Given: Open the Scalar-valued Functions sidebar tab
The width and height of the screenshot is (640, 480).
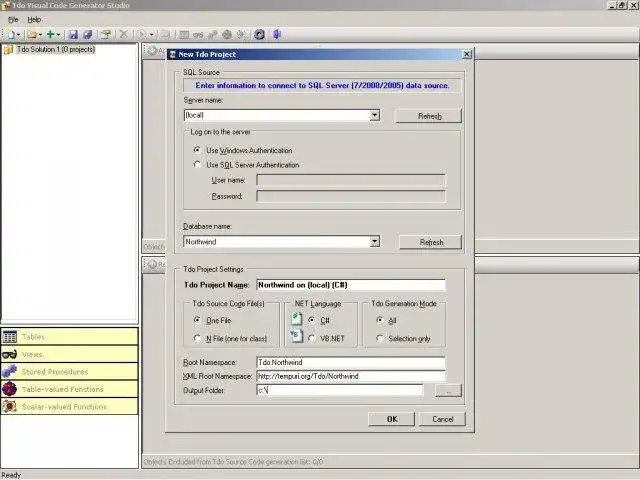Looking at the screenshot, I should click(70, 407).
